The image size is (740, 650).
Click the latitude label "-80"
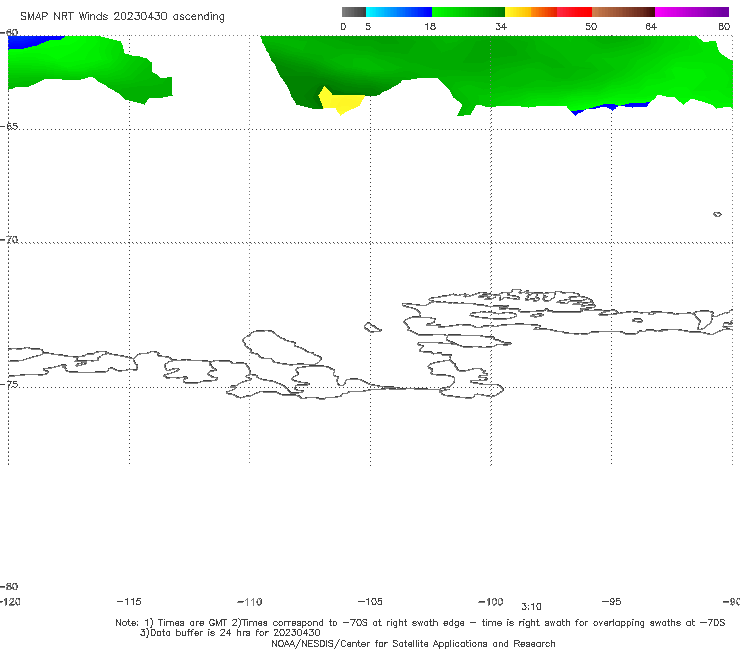coord(9,586)
